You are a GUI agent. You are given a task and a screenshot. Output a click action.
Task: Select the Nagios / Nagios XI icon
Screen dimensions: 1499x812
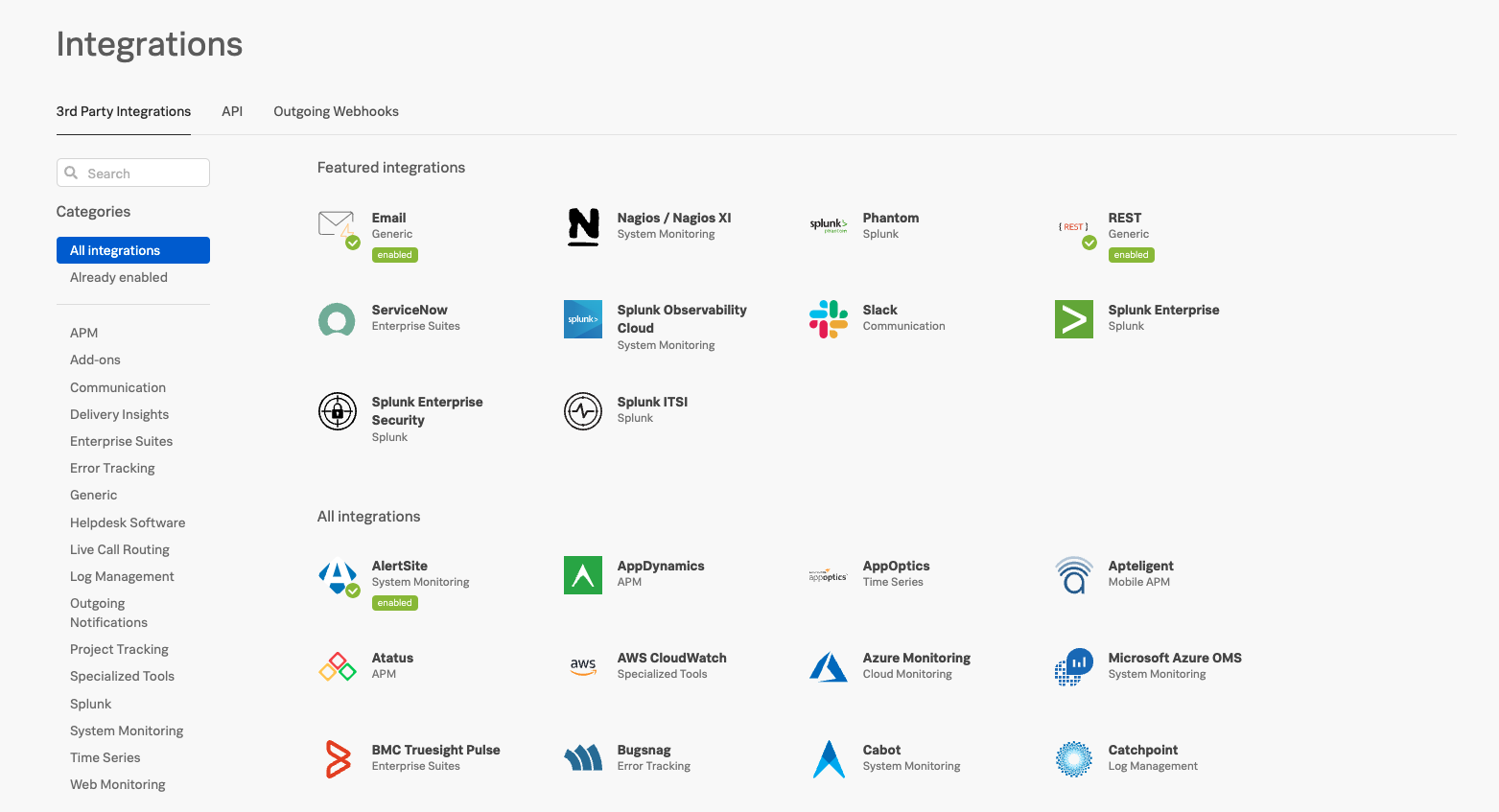tap(583, 227)
